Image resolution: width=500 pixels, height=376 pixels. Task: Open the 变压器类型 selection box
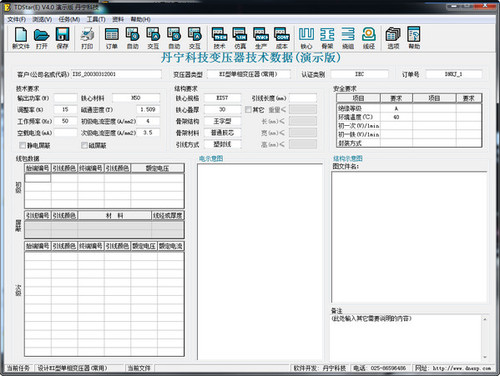point(248,74)
